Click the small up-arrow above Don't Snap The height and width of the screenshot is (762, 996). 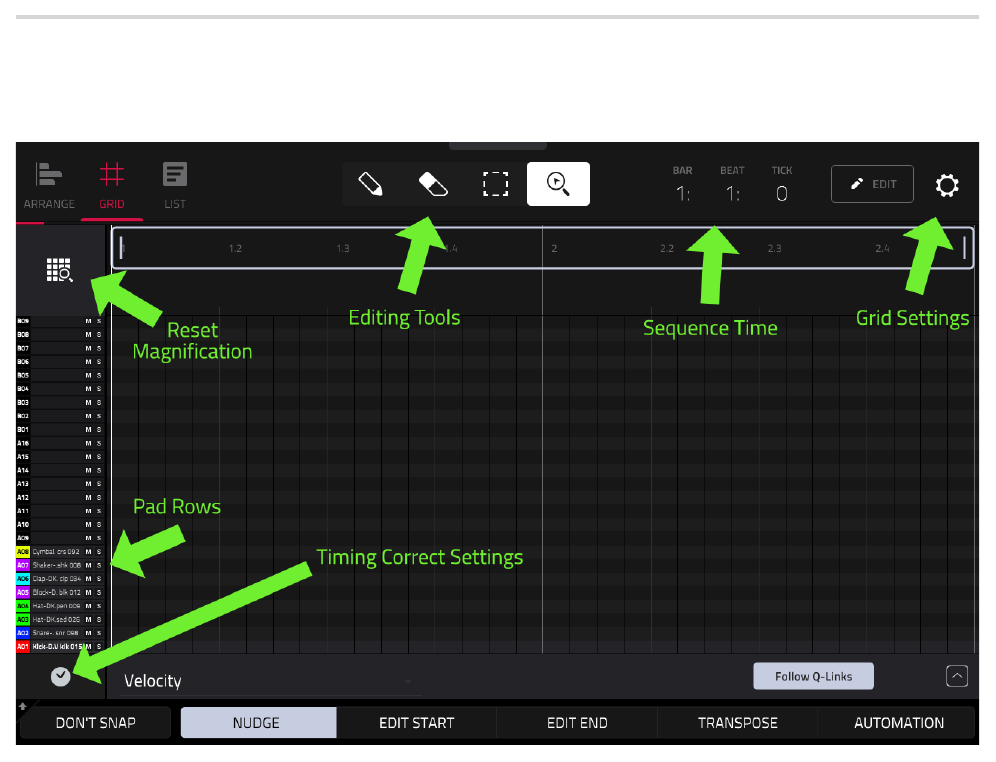[x=23, y=706]
